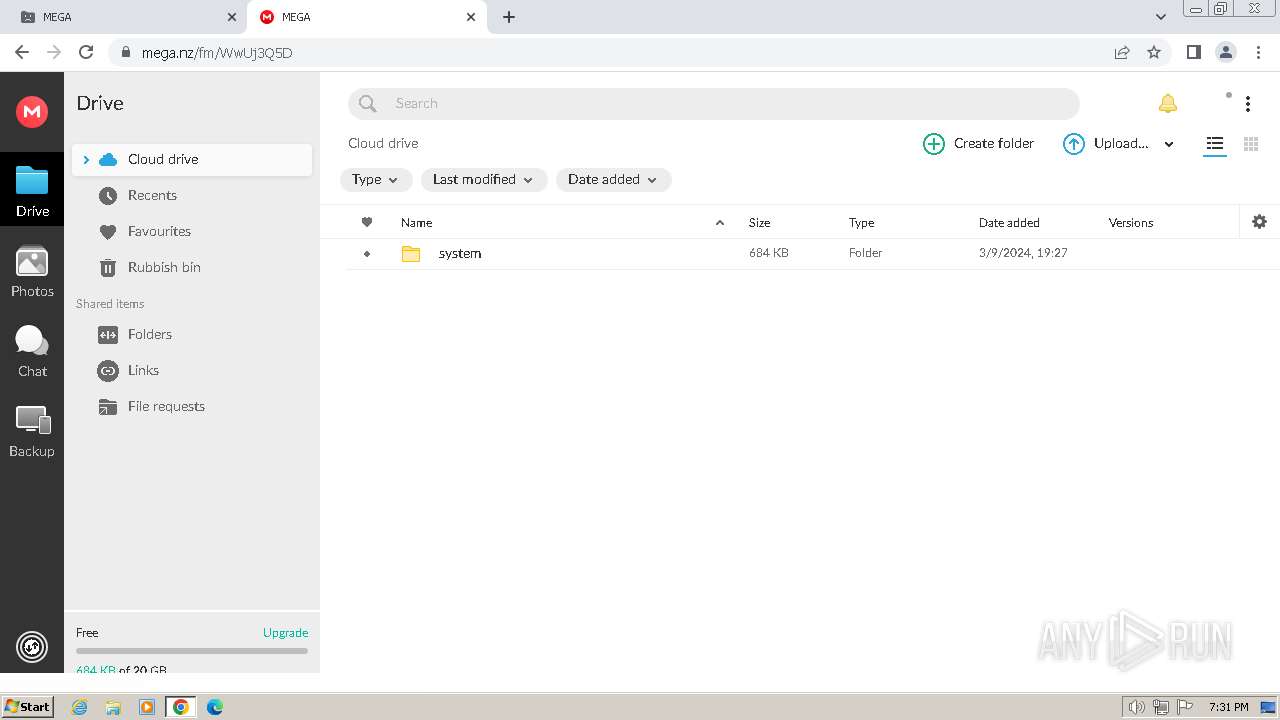
Task: Click the Name sort arrow
Action: tap(719, 223)
